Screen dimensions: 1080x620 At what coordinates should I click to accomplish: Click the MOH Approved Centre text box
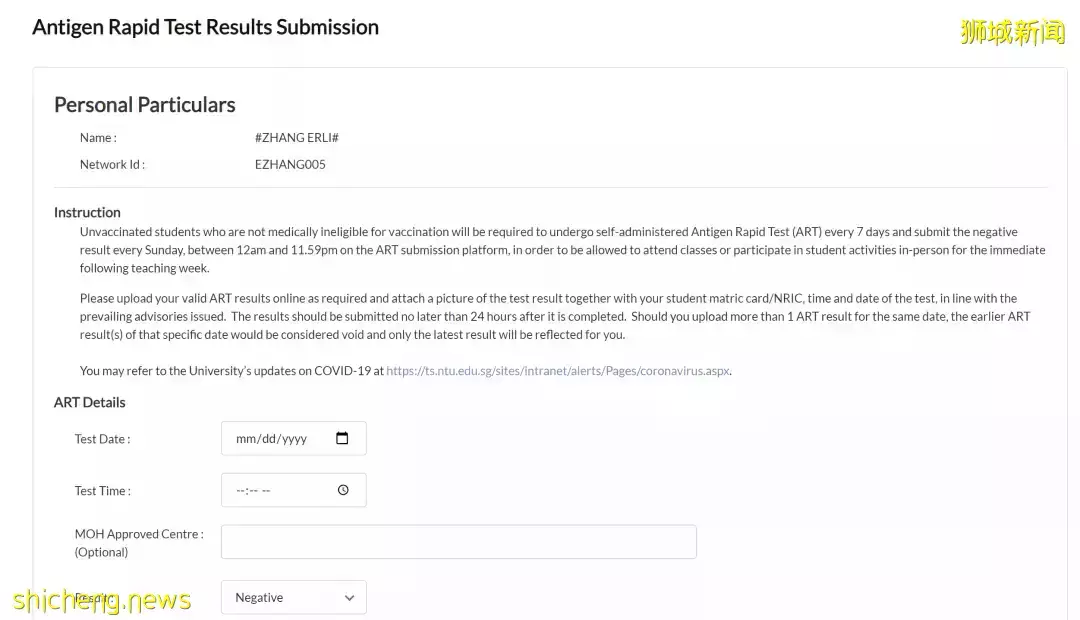[458, 542]
